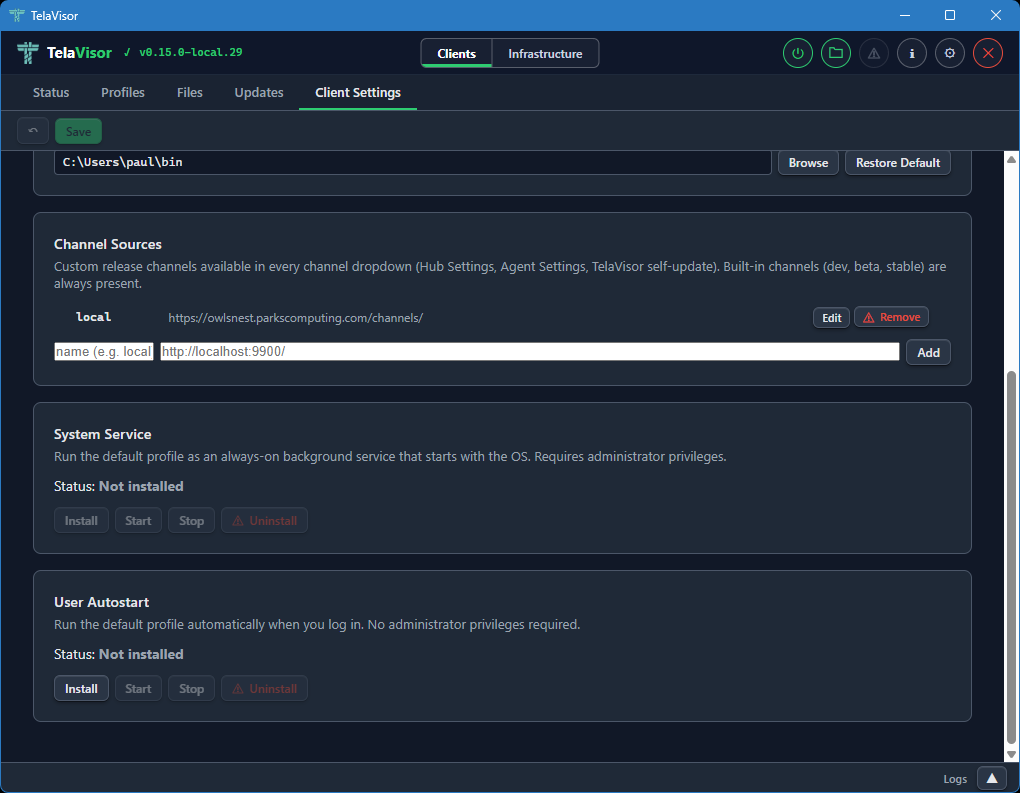Switch to the Clients mode

[x=456, y=53]
